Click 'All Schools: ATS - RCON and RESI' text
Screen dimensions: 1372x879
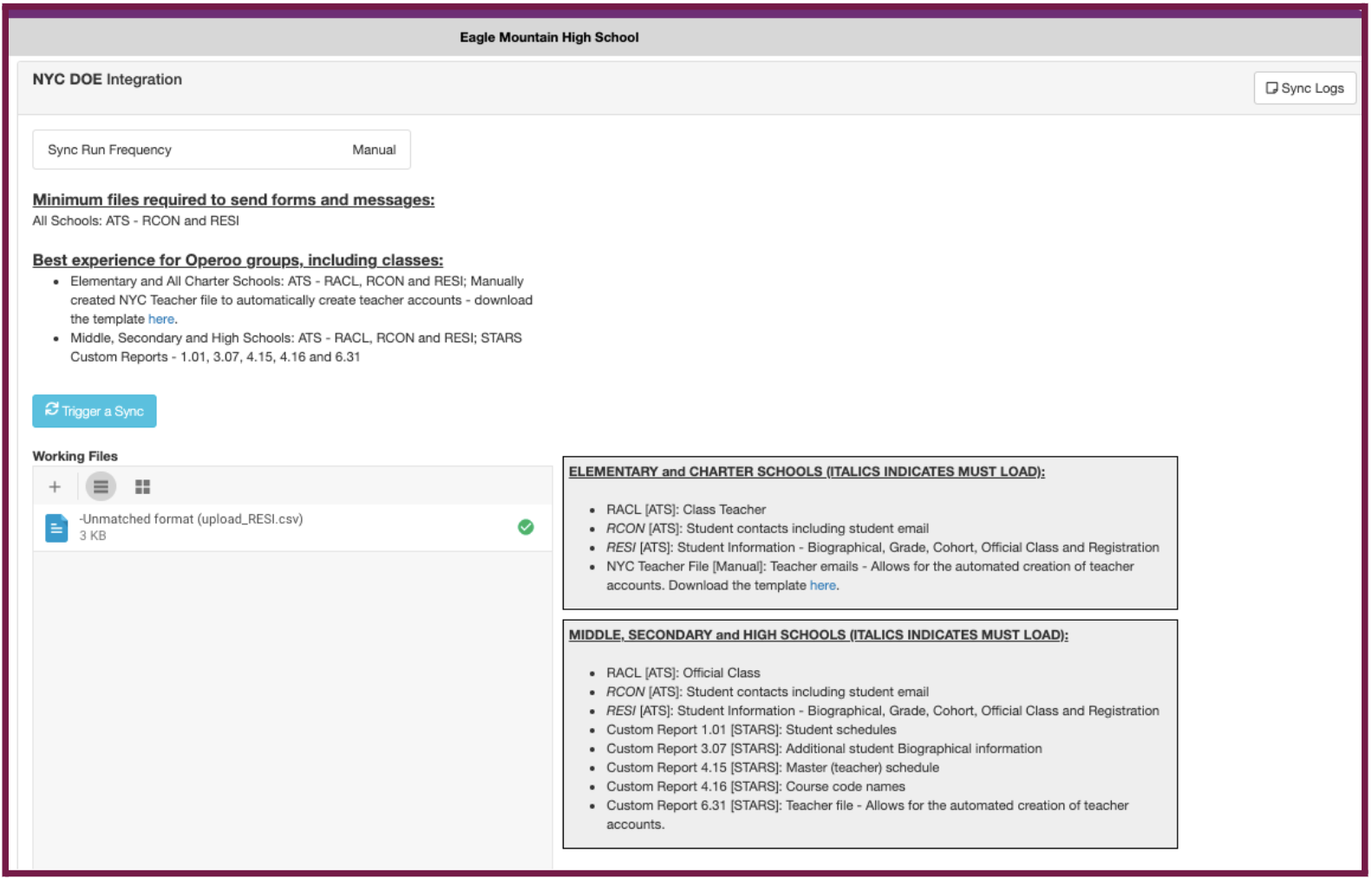click(x=136, y=221)
